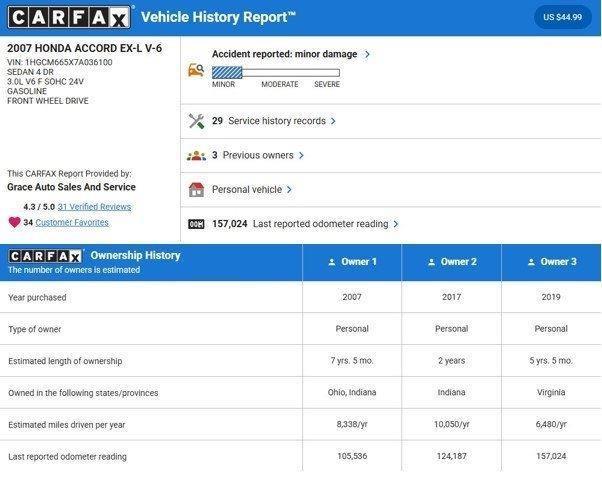The width and height of the screenshot is (602, 484).
Task: Select the Owner 1 column header
Action: (x=352, y=262)
